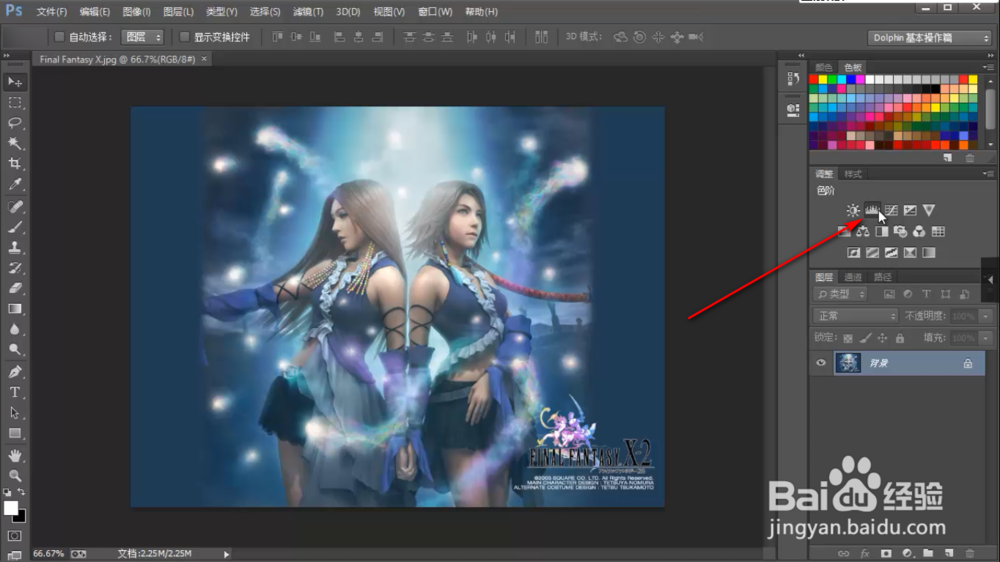Viewport: 1000px width, 562px height.
Task: Select the Brush tool
Action: tap(15, 227)
